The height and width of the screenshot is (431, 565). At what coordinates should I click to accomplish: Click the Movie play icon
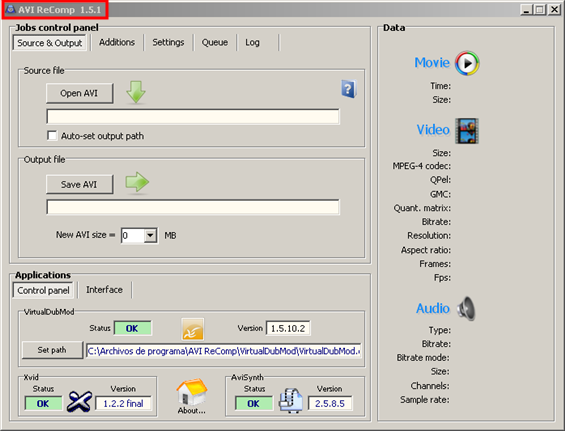[467, 63]
